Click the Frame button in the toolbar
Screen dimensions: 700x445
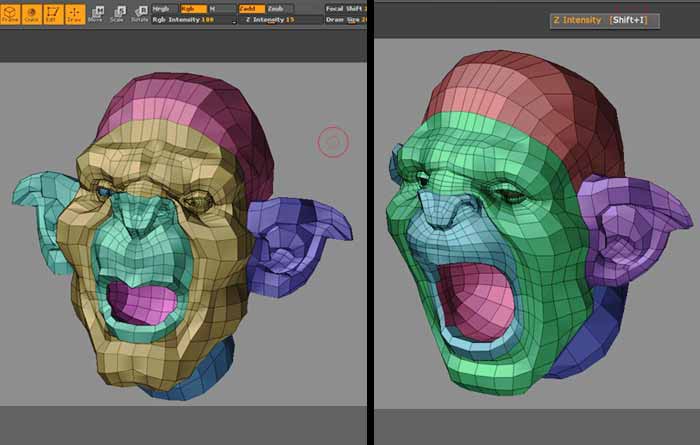pos(10,13)
